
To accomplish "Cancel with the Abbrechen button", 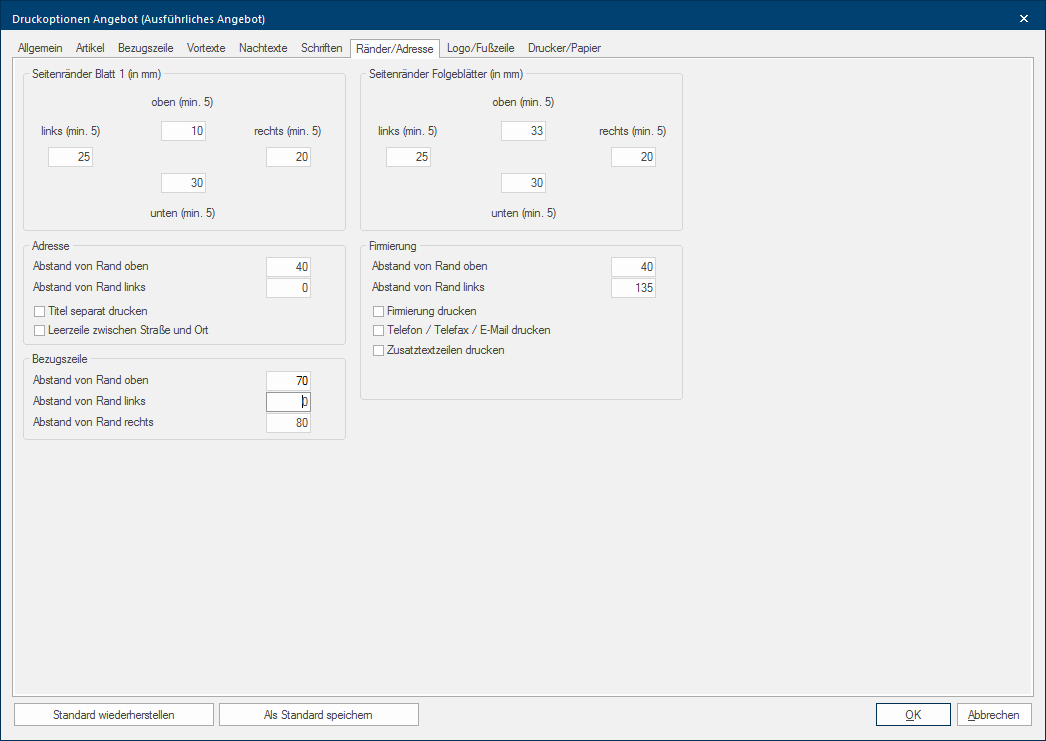I will click(993, 715).
